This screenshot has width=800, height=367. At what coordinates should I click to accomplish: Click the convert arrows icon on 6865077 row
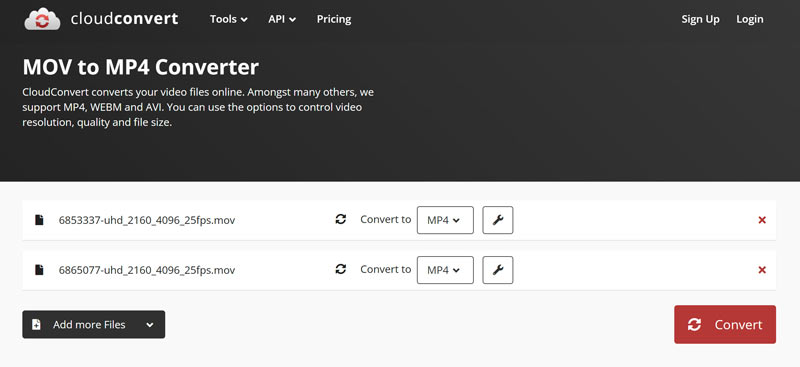pyautogui.click(x=341, y=270)
